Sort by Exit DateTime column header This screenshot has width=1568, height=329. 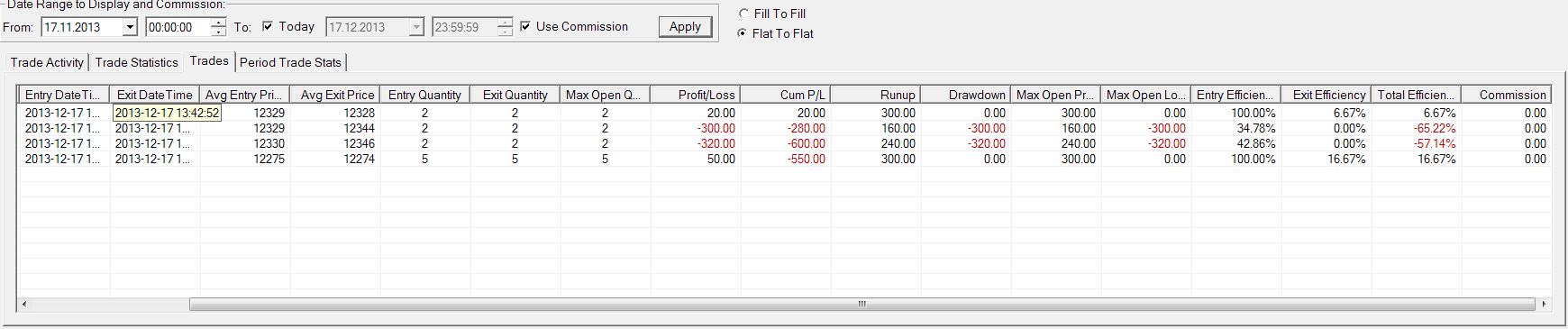coord(154,95)
